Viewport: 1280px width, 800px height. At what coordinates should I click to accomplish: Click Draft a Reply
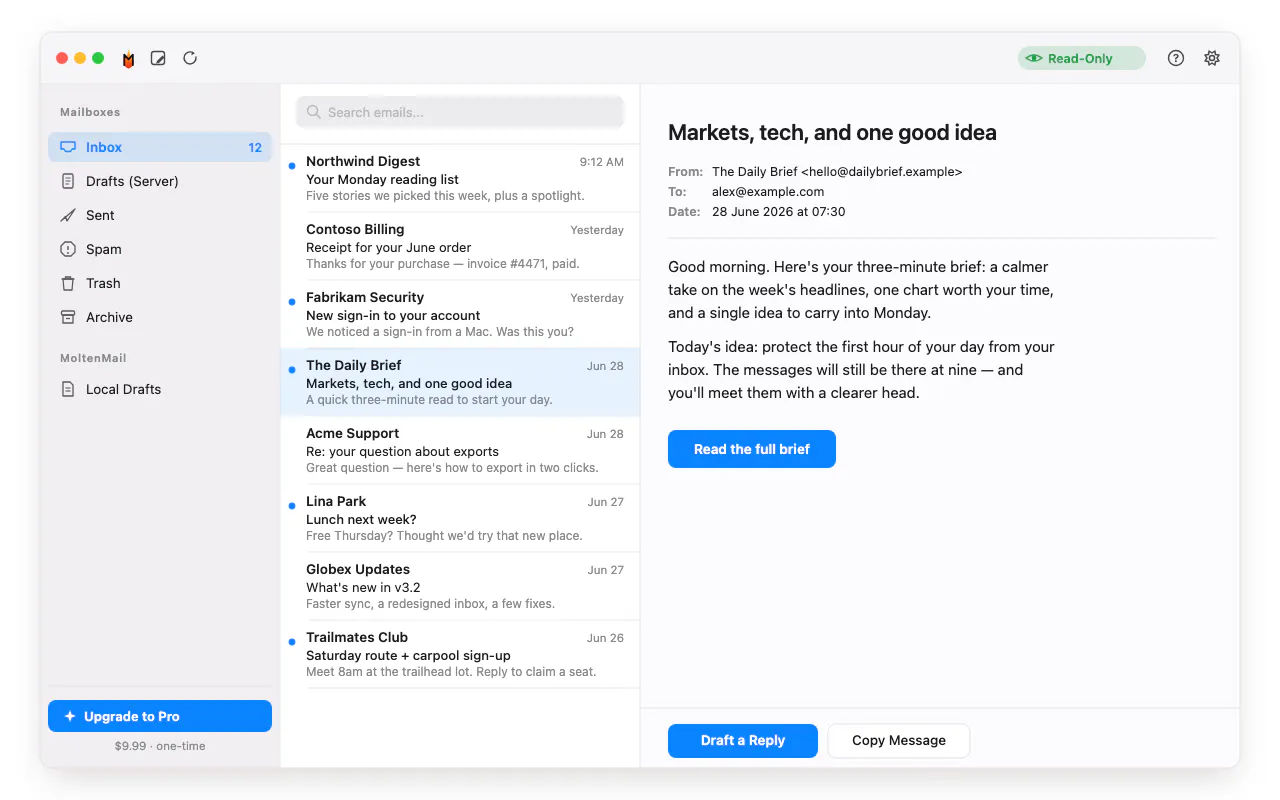pos(743,740)
